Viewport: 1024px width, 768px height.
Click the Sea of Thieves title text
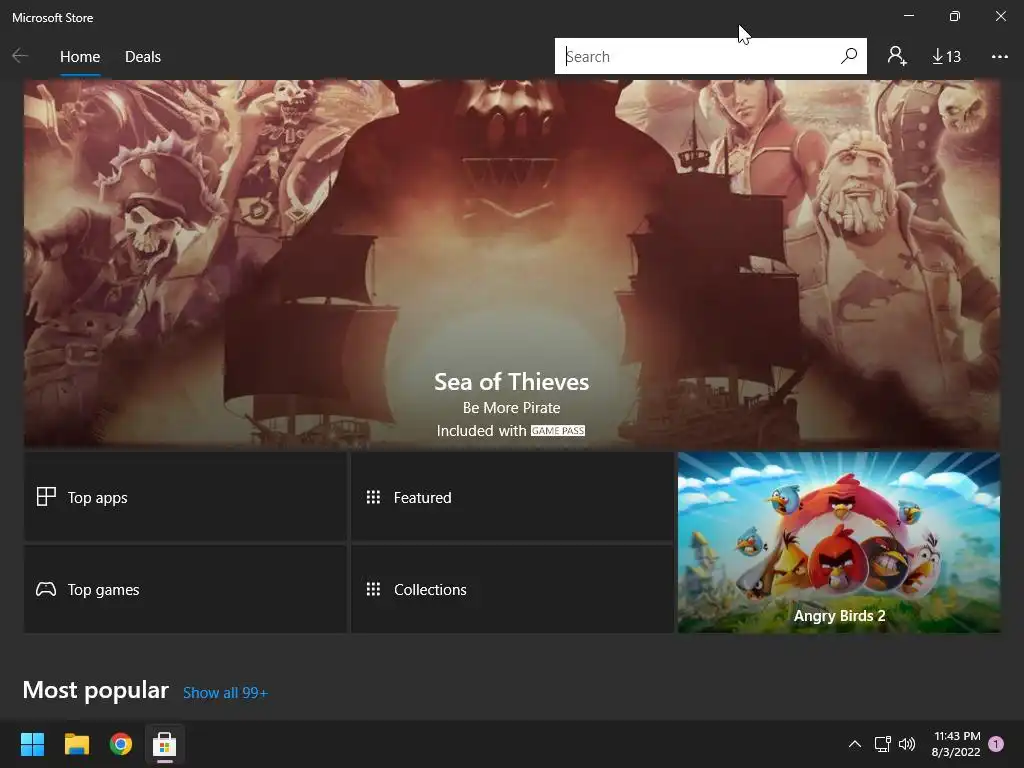coord(511,382)
